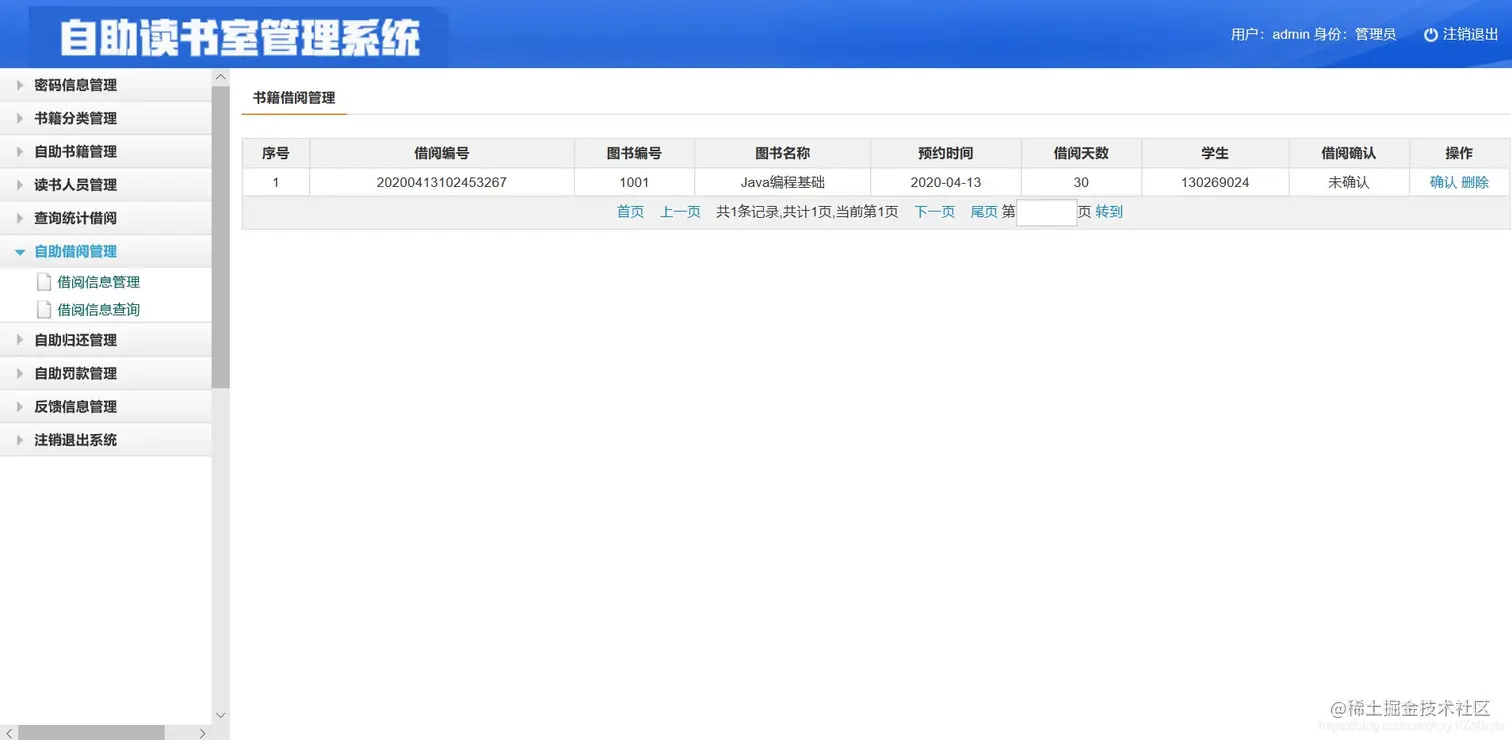Click the 预约时间 column header
Image resolution: width=1512 pixels, height=740 pixels.
(945, 153)
